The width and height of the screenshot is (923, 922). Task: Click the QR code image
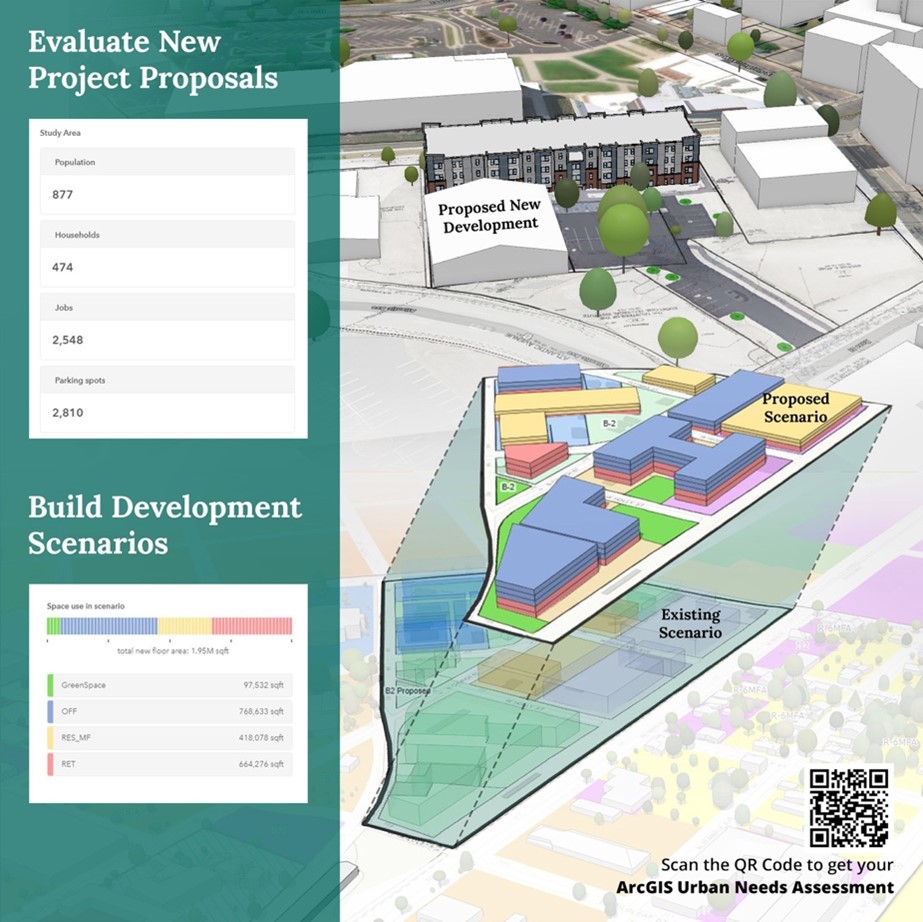coord(848,807)
